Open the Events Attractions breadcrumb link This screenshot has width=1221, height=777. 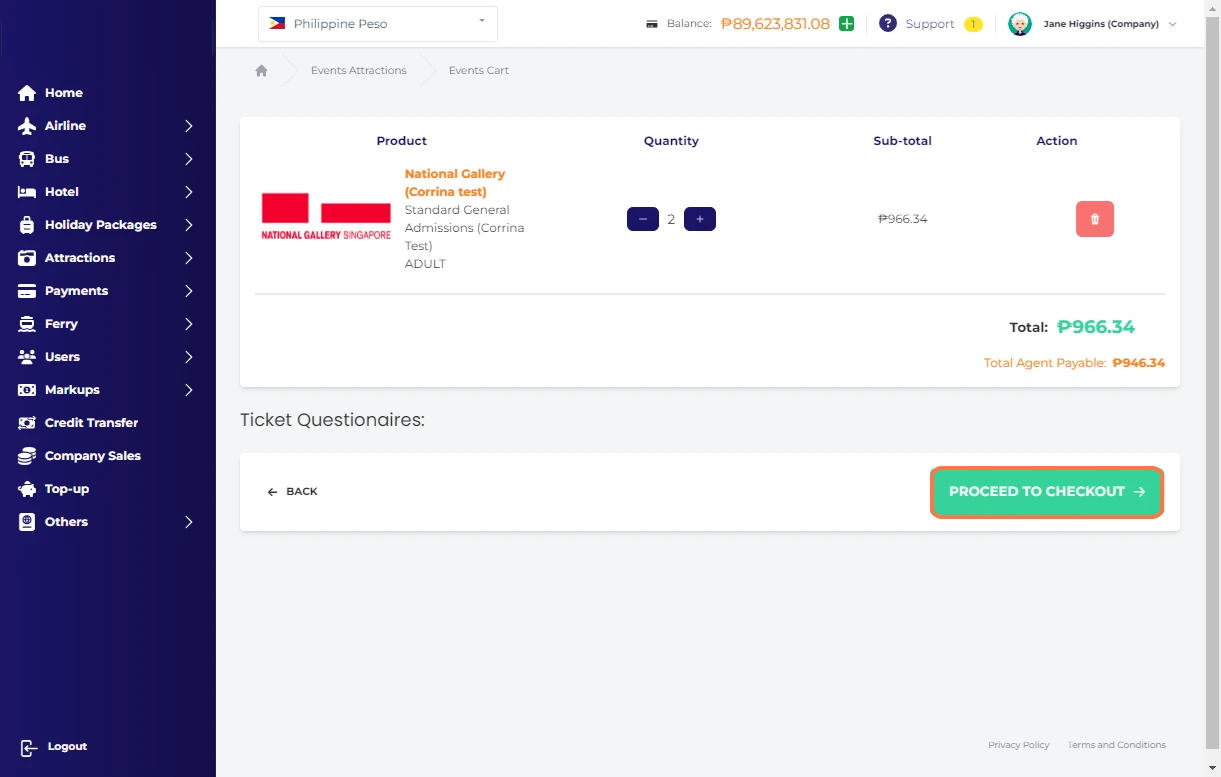[358, 71]
